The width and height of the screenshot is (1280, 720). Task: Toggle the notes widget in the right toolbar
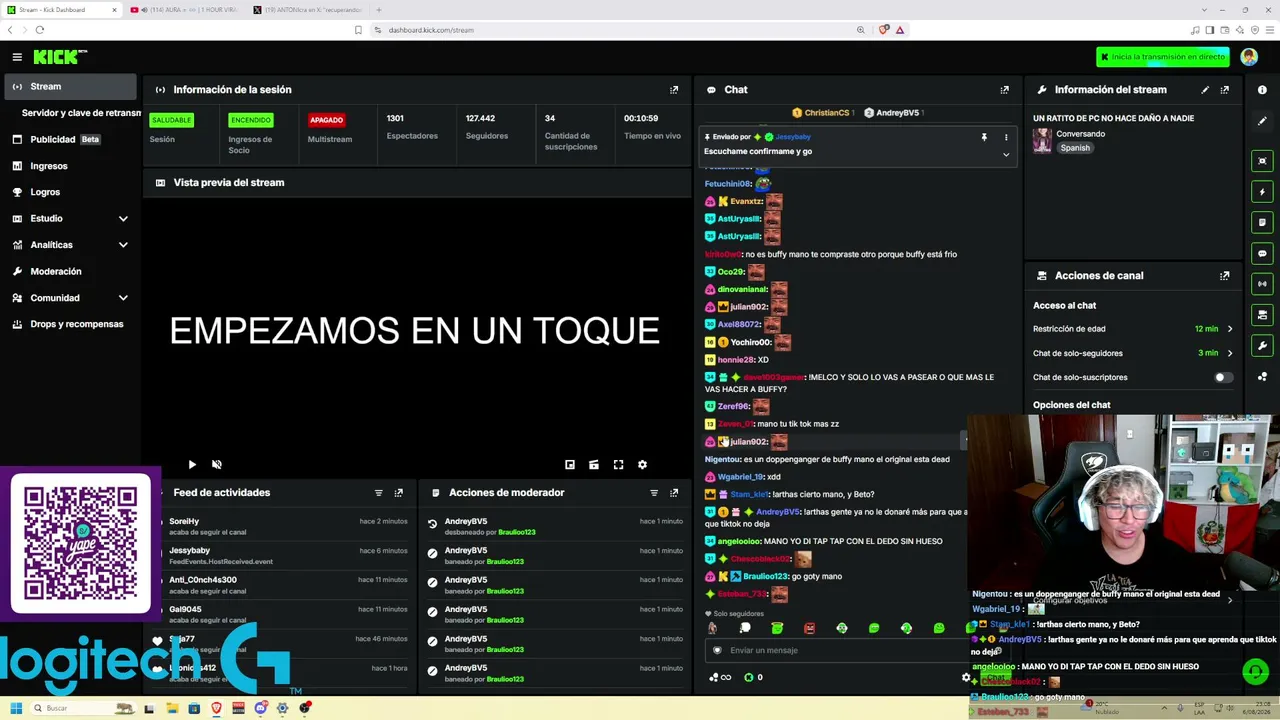click(1262, 222)
